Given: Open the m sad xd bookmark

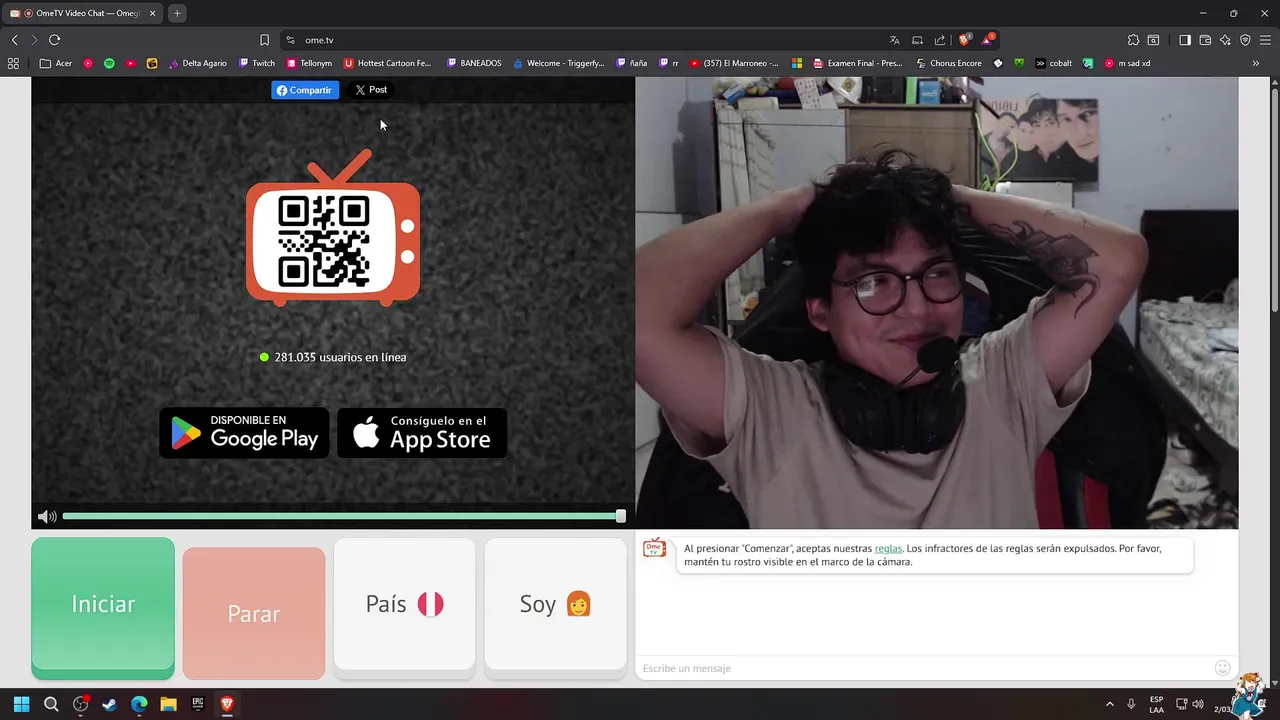Looking at the screenshot, I should [1128, 63].
